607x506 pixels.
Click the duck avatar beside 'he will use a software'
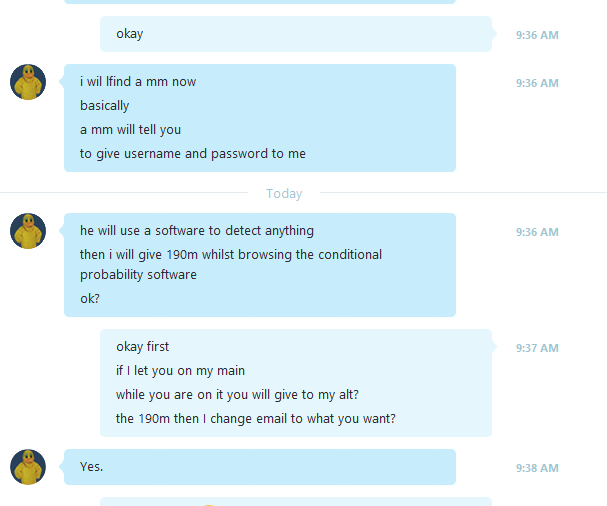(28, 231)
